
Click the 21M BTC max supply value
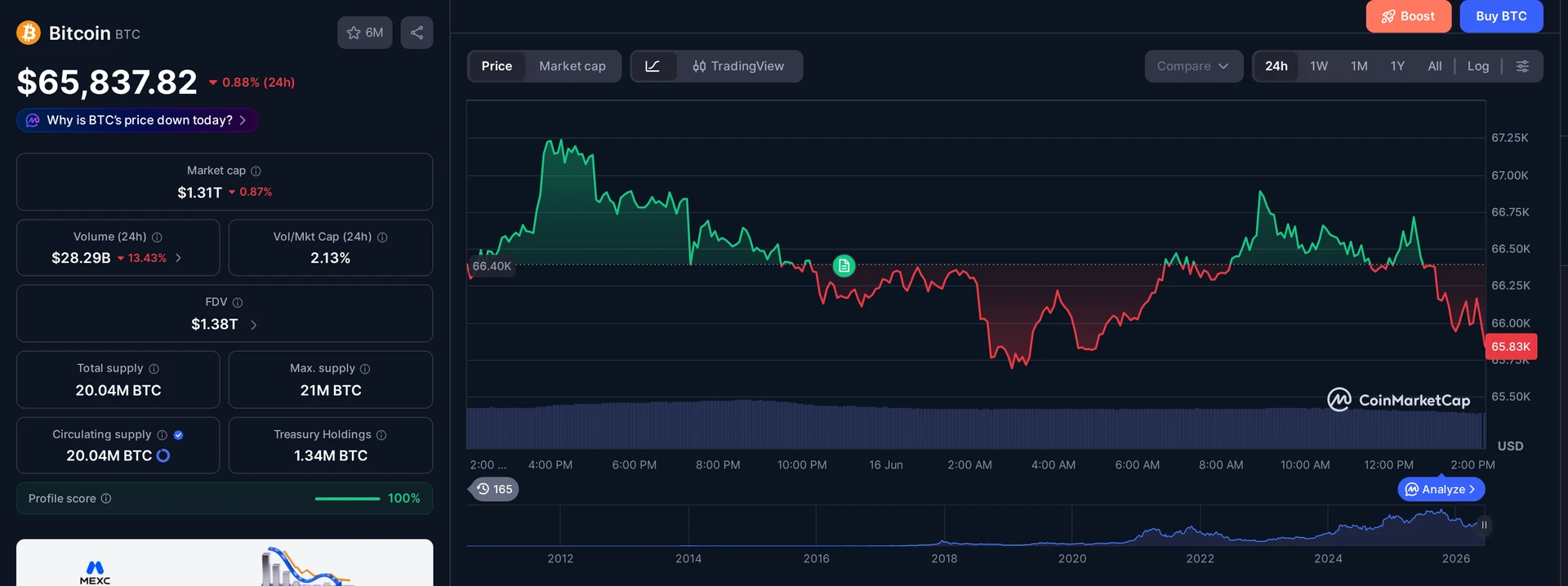(331, 390)
